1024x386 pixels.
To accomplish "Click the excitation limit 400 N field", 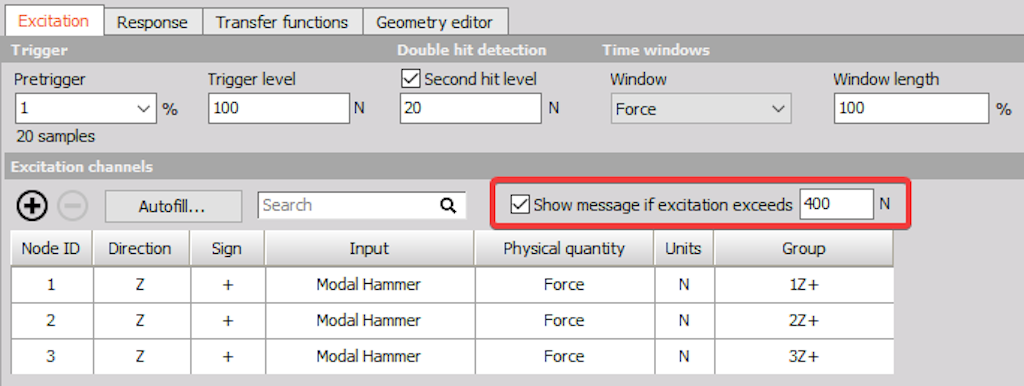I will coord(837,204).
